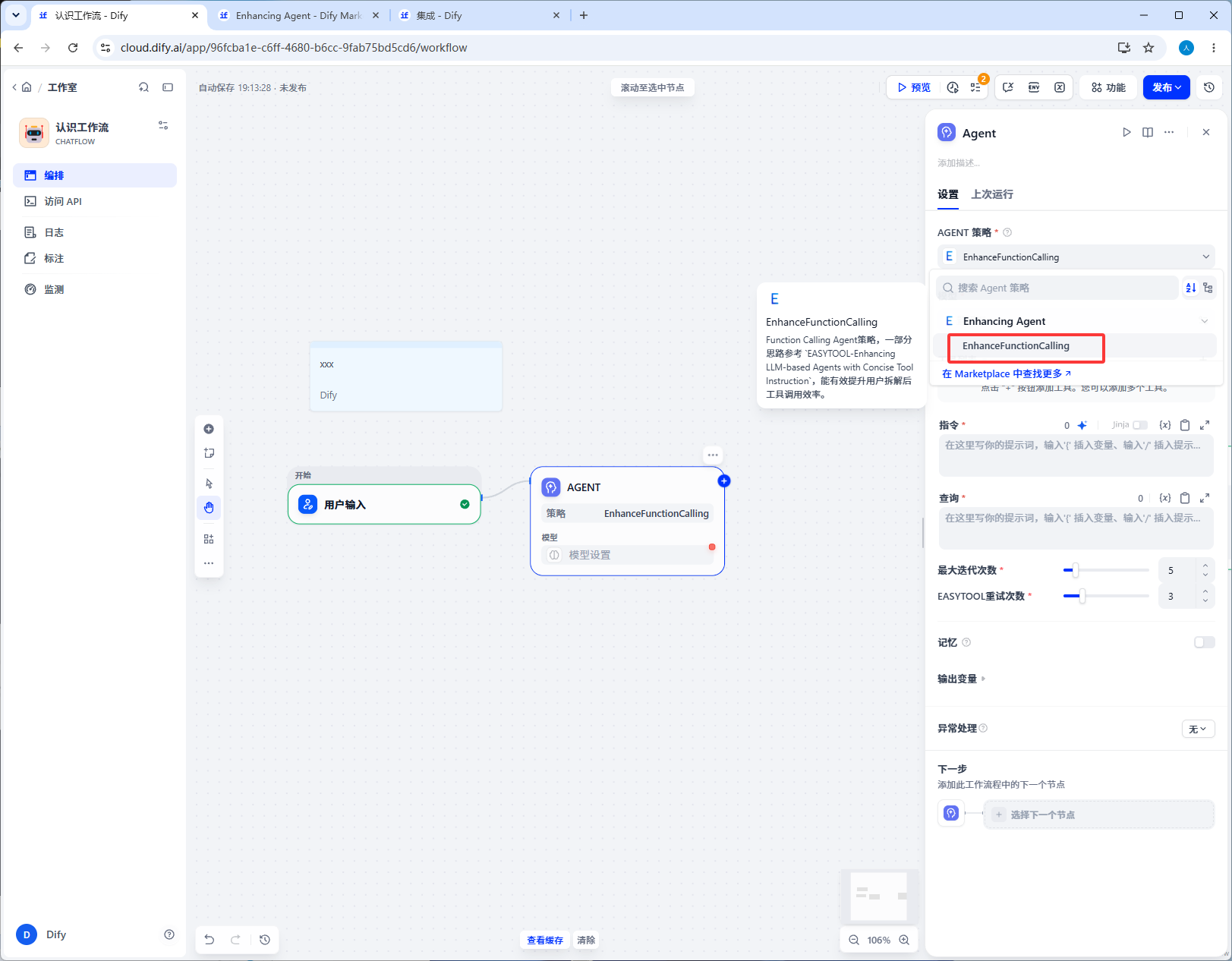
Task: Open the 106% zoom level menu
Action: [879, 940]
